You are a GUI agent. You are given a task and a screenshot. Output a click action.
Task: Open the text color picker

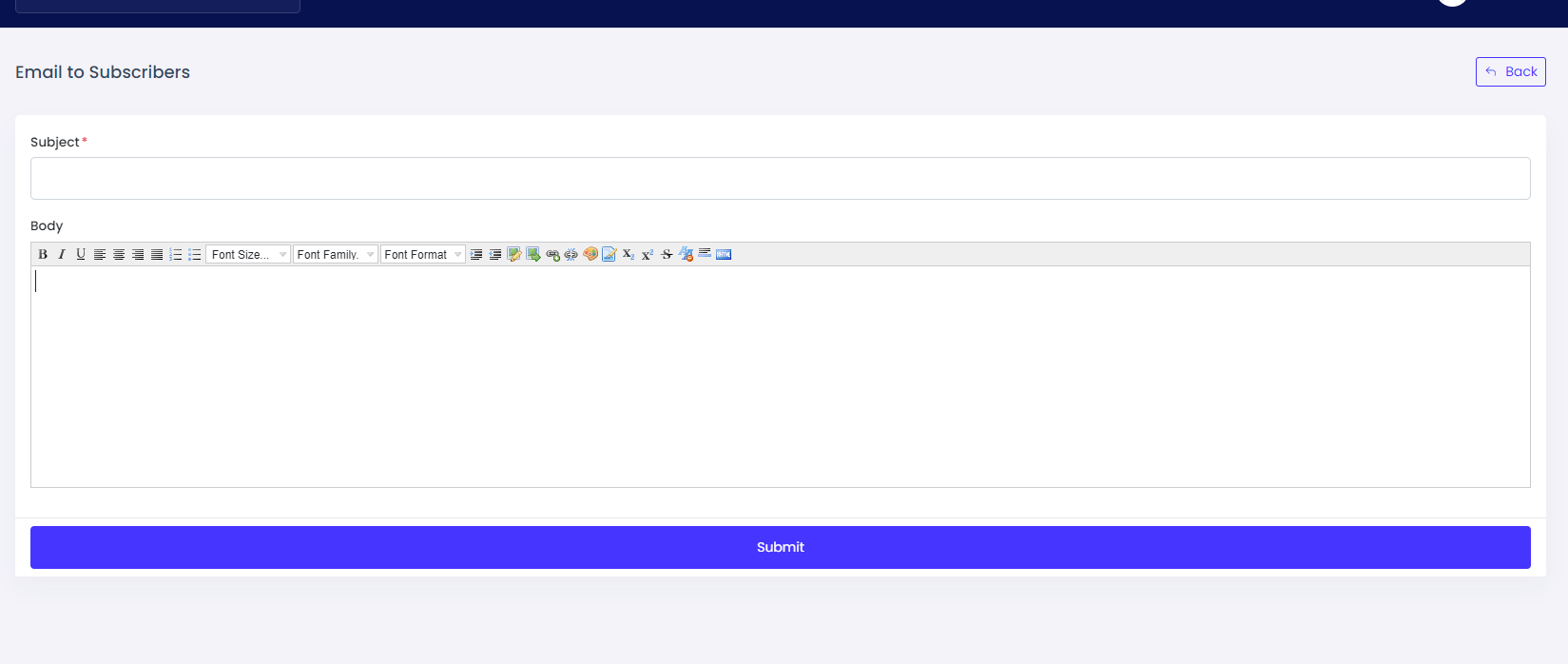pyautogui.click(x=590, y=254)
